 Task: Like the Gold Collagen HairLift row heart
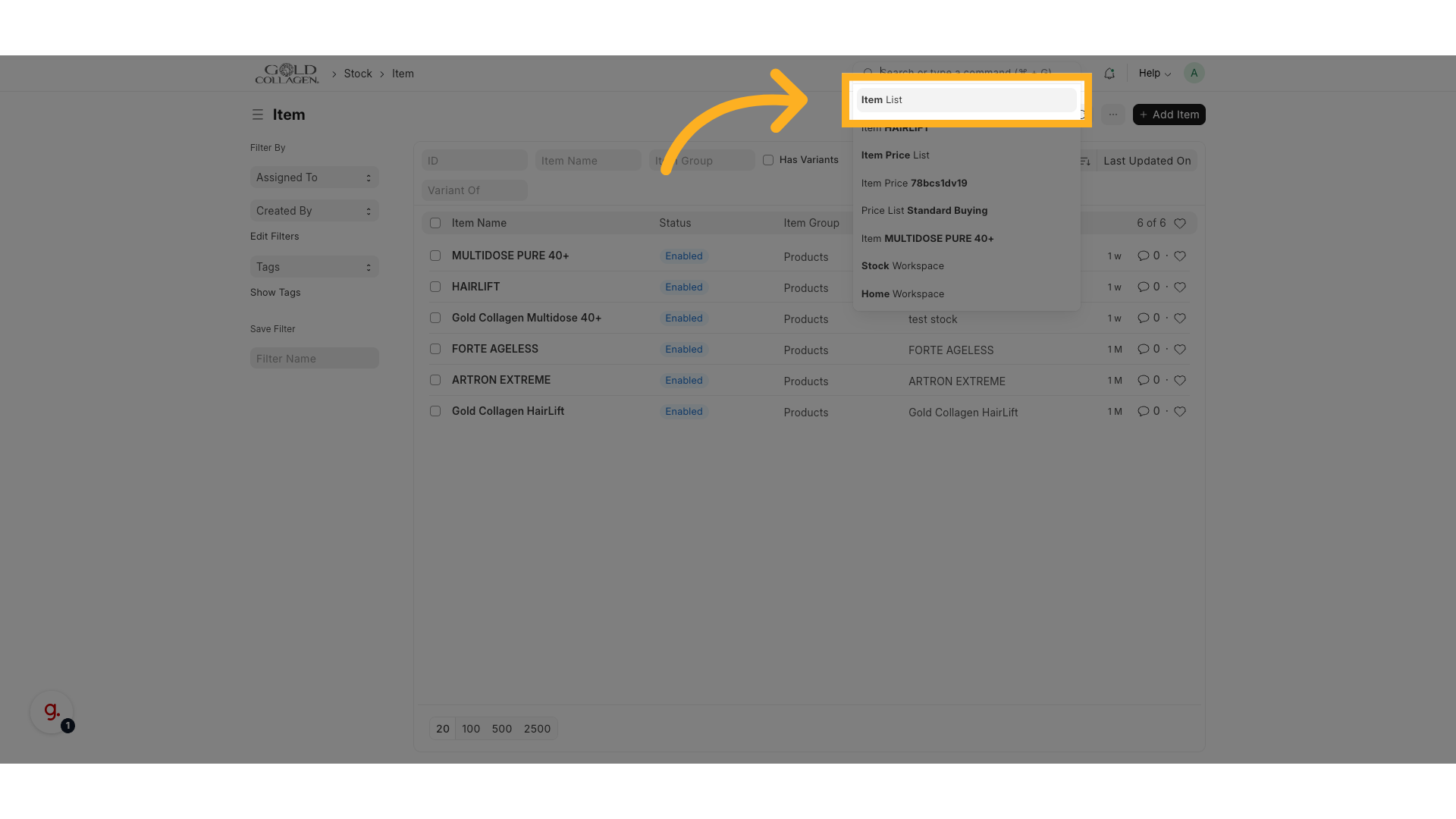[1180, 412]
